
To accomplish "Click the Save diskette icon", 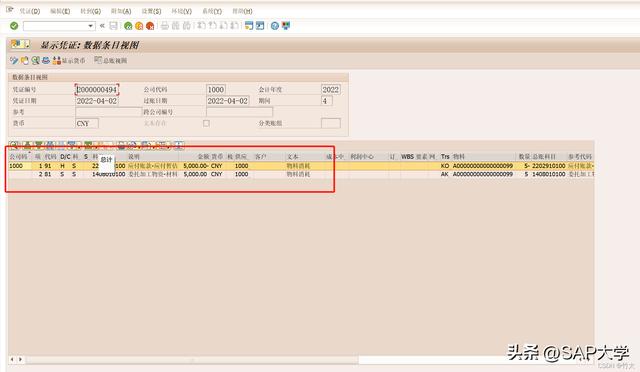I will coord(113,26).
